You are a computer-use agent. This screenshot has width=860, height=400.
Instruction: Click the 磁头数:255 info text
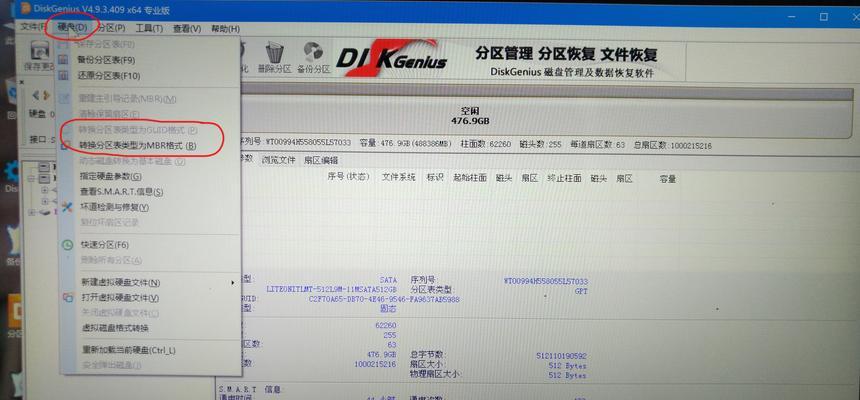coord(540,145)
